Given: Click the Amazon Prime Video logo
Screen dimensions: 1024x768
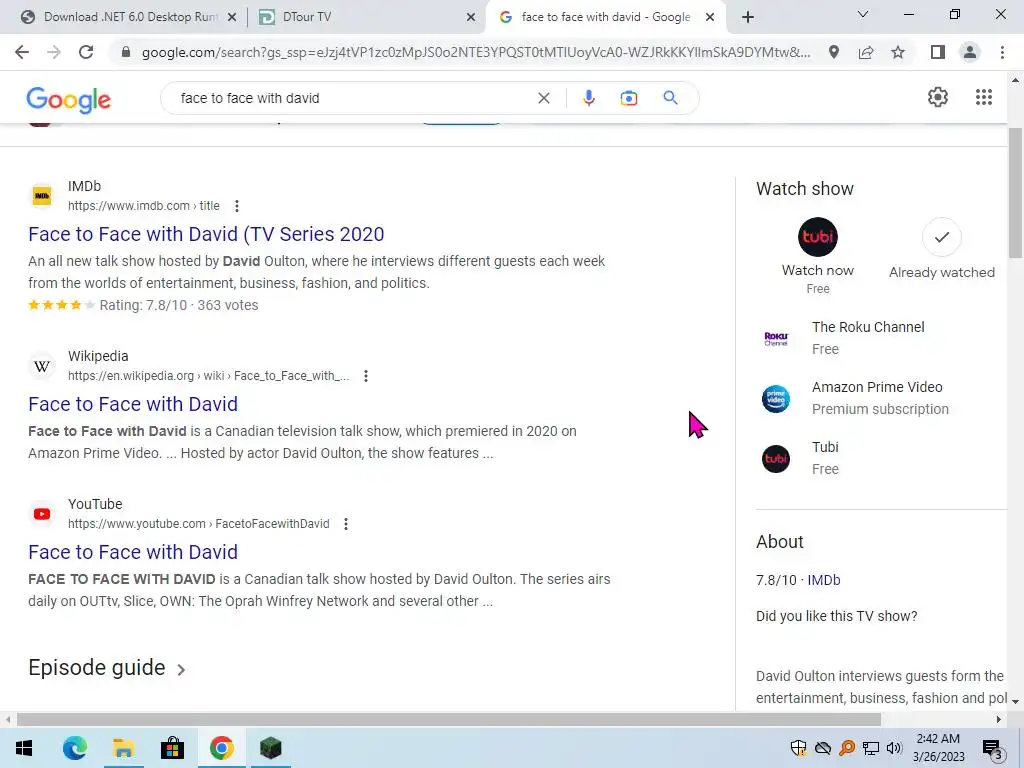Looking at the screenshot, I should pos(776,398).
